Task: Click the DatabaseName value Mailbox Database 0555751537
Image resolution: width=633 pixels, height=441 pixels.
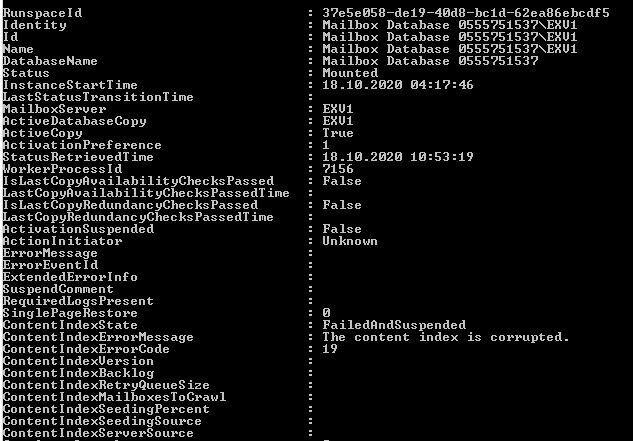Action: point(430,61)
